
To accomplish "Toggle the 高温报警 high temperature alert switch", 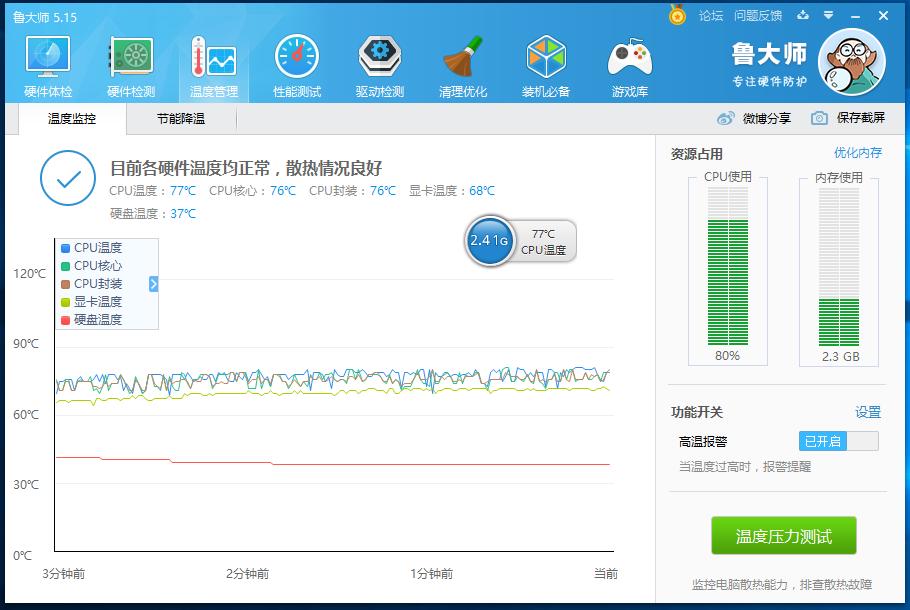I will (838, 440).
